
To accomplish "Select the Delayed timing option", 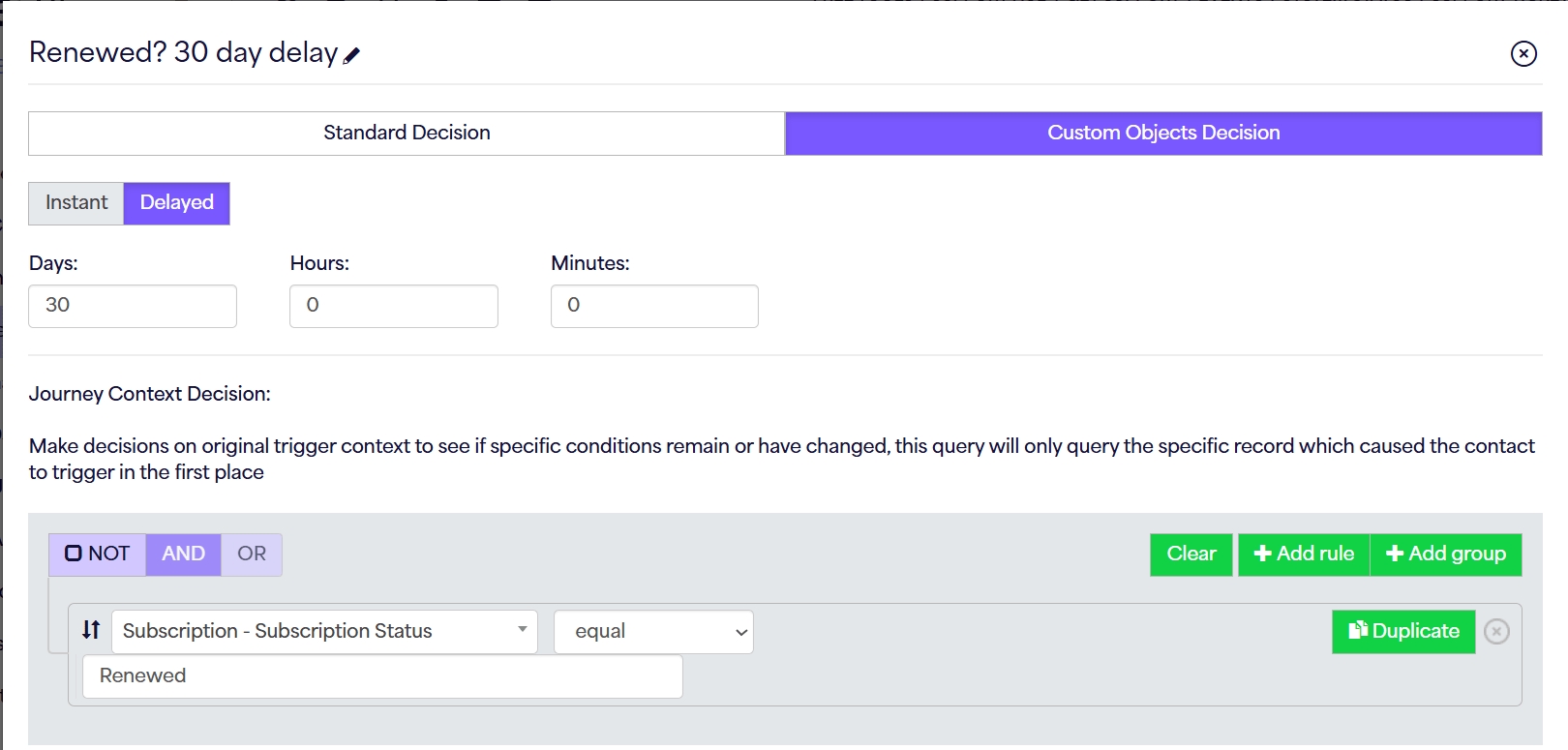I will [177, 203].
